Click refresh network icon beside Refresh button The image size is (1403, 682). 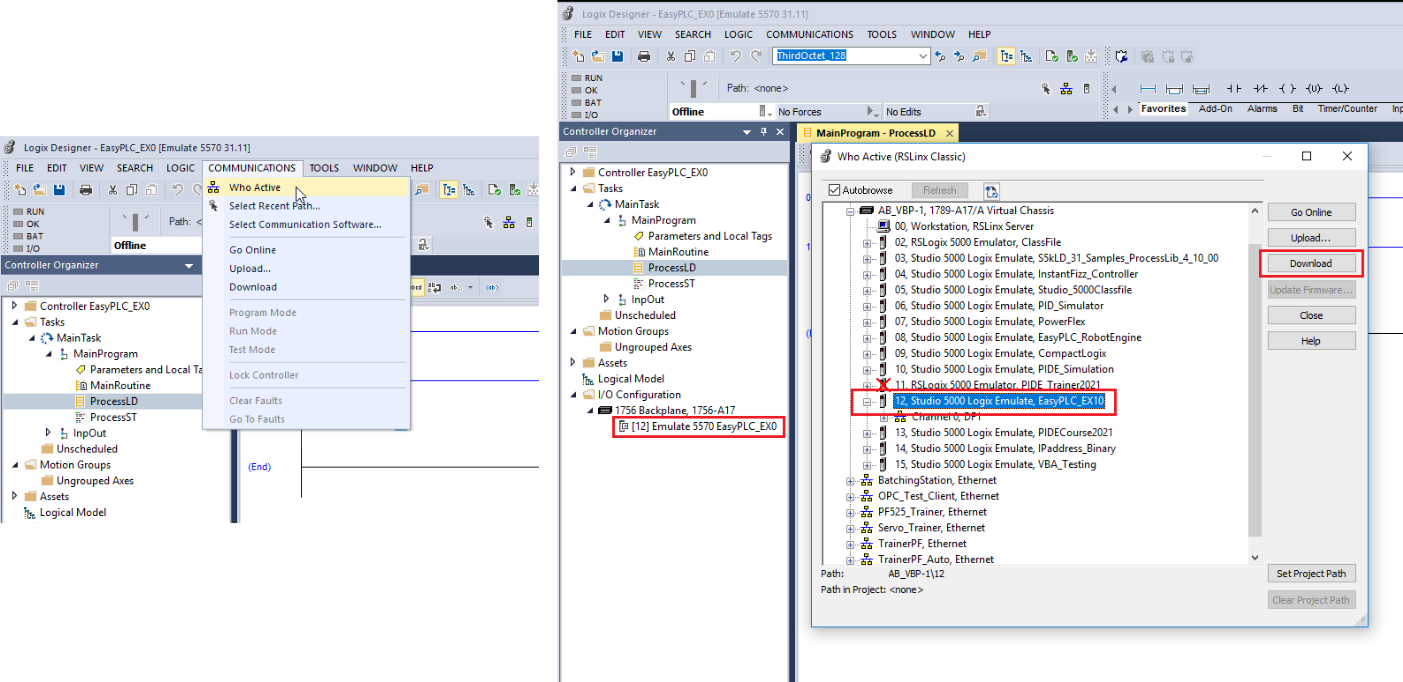tap(991, 190)
